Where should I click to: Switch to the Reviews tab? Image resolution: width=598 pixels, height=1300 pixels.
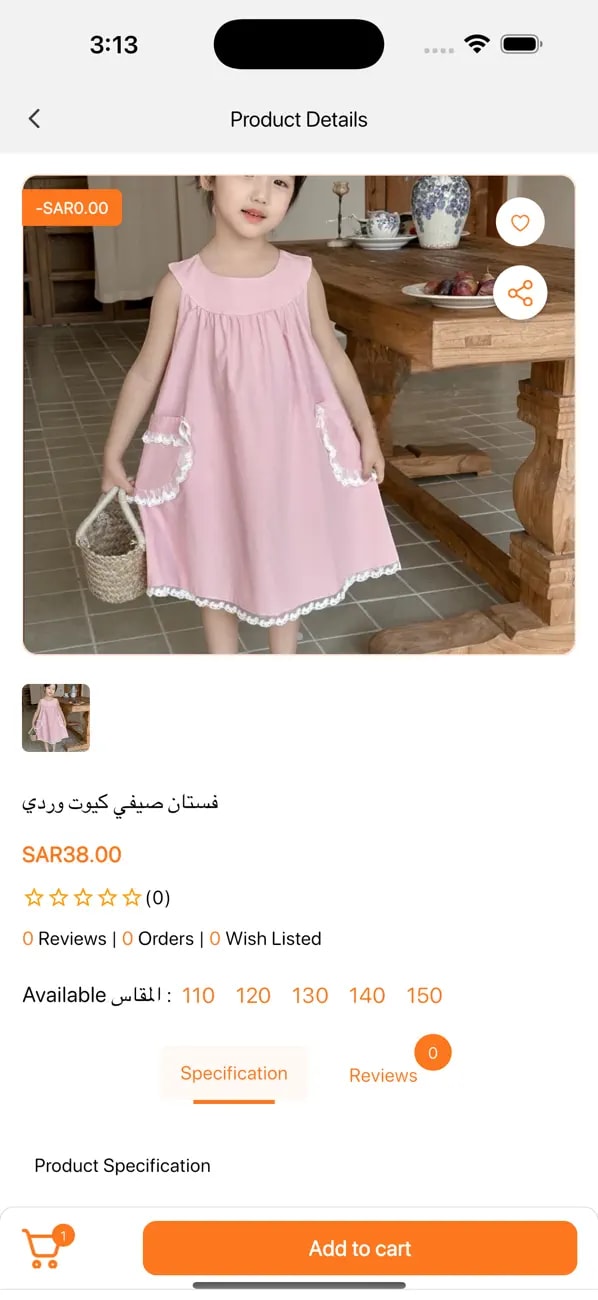(383, 1076)
